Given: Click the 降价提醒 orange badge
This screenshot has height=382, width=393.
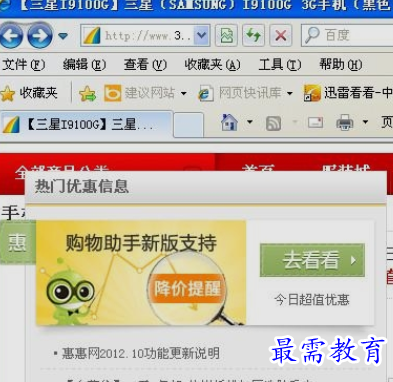Looking at the screenshot, I should point(187,288).
